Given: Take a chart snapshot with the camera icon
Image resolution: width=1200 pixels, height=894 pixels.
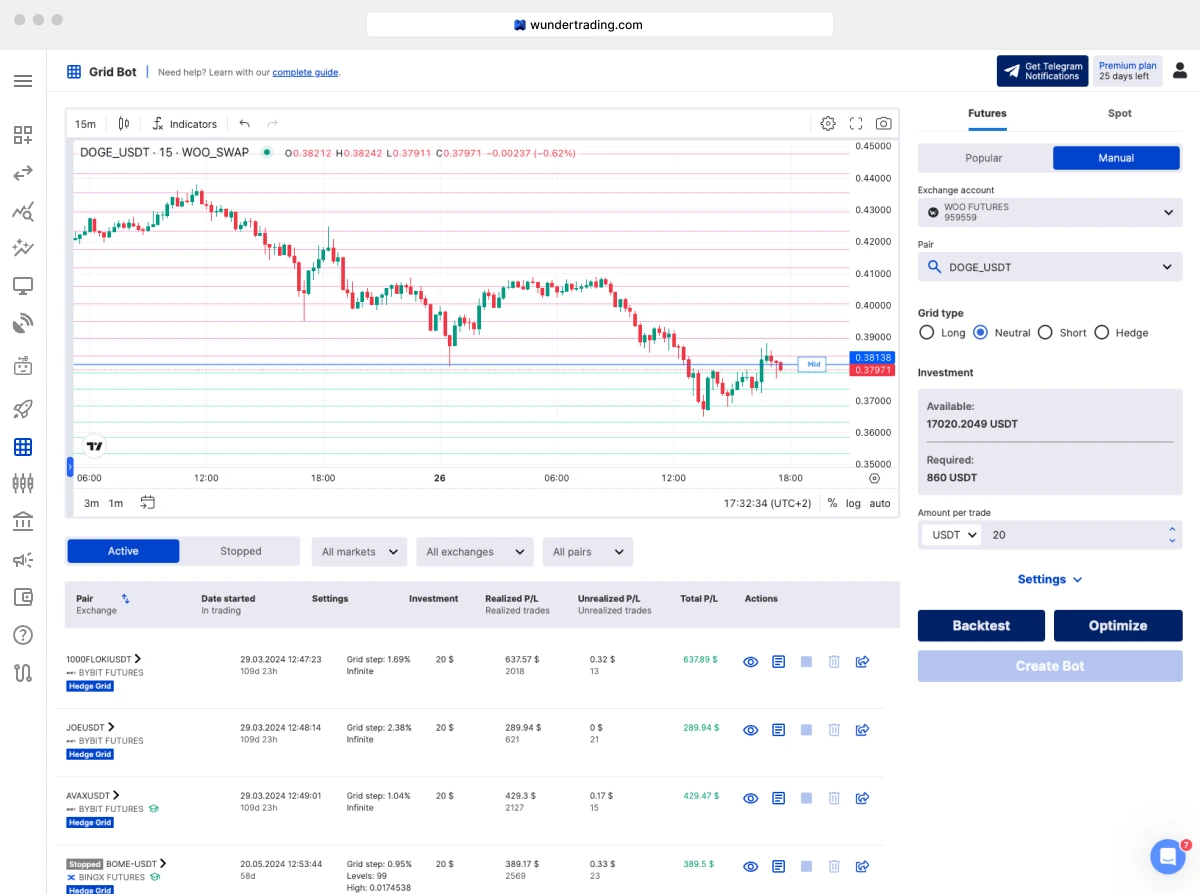Looking at the screenshot, I should (x=883, y=123).
